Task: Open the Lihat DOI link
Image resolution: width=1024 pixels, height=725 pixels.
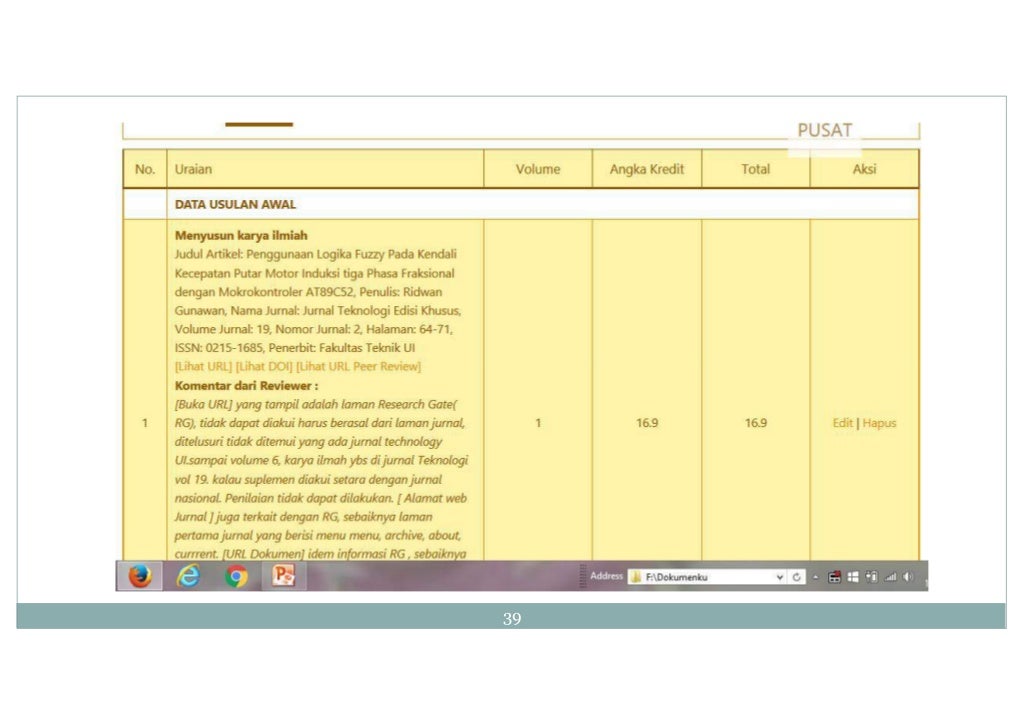Action: coord(264,366)
